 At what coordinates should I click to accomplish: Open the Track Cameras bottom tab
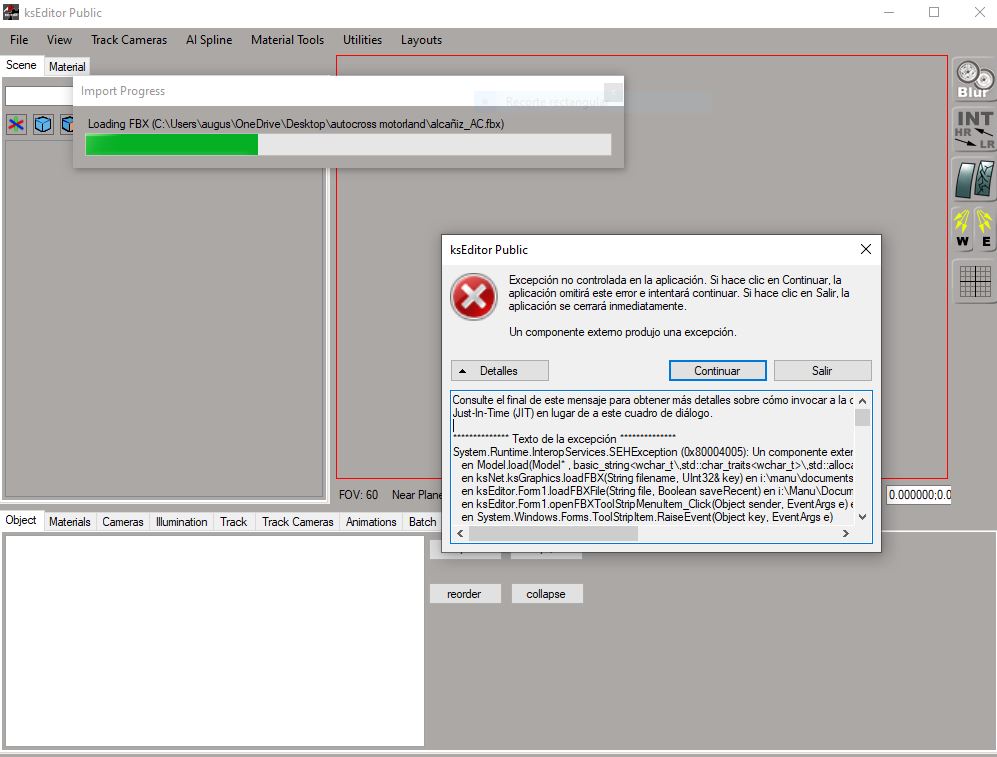point(298,522)
